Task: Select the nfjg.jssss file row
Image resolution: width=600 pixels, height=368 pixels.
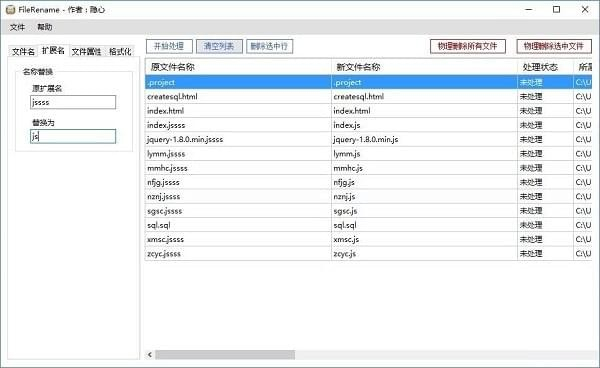Action: coord(368,182)
